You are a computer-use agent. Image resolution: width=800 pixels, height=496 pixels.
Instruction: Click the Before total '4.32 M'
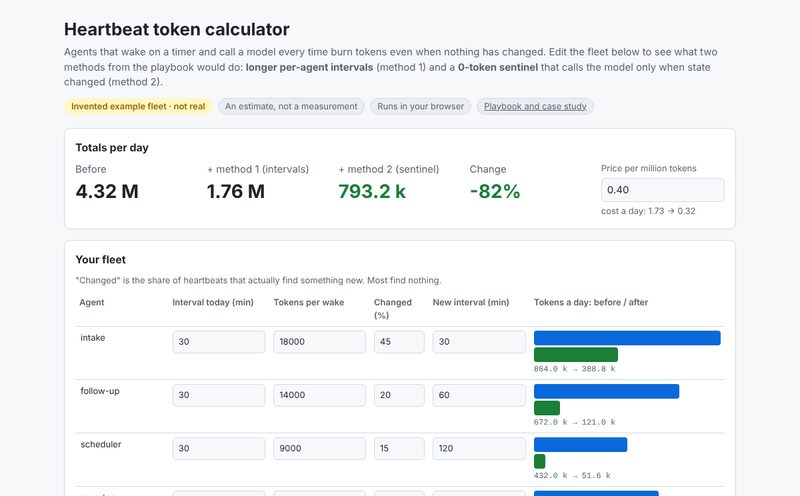click(107, 191)
